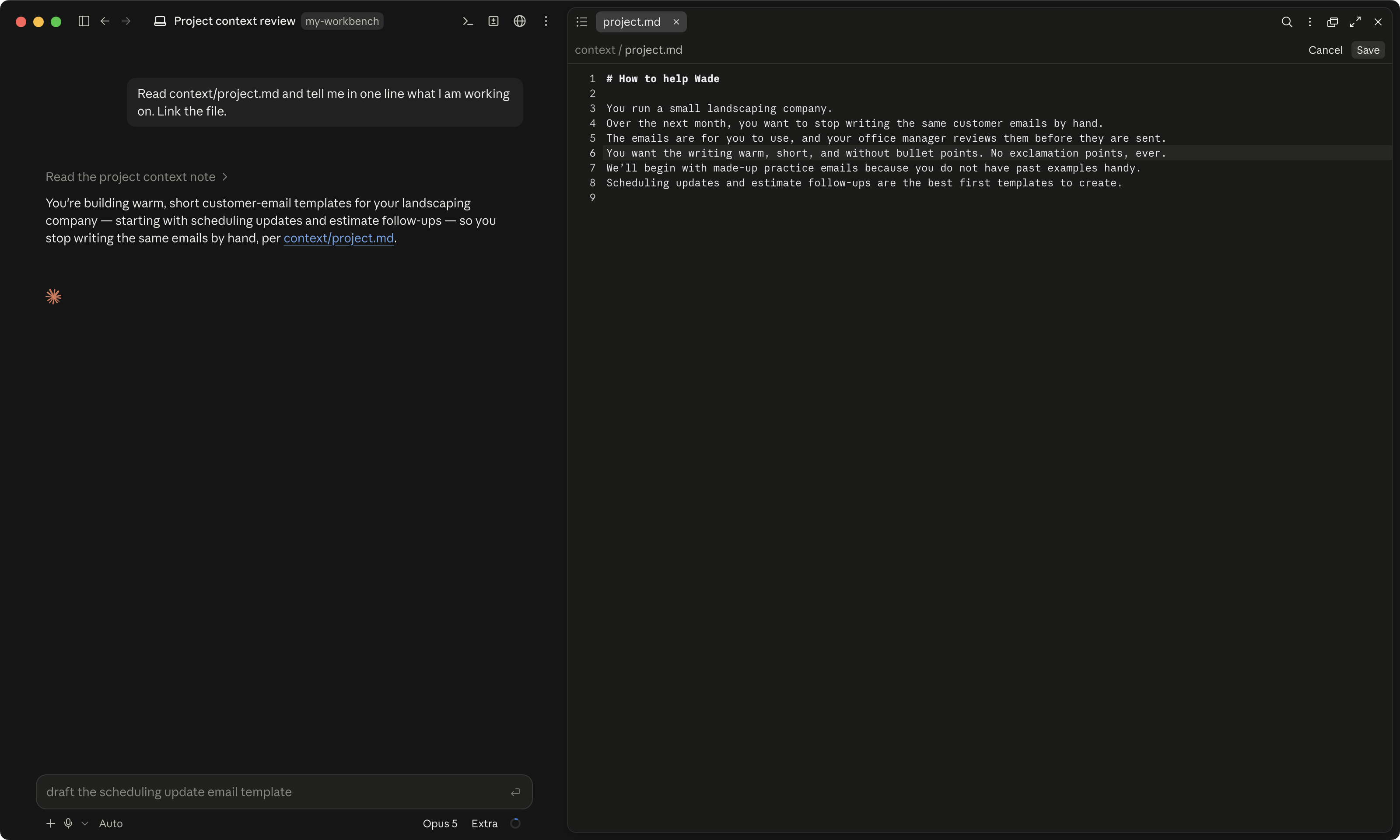Screen dimensions: 1400x840
Task: Click the orange Claude starburst icon
Action: click(53, 297)
